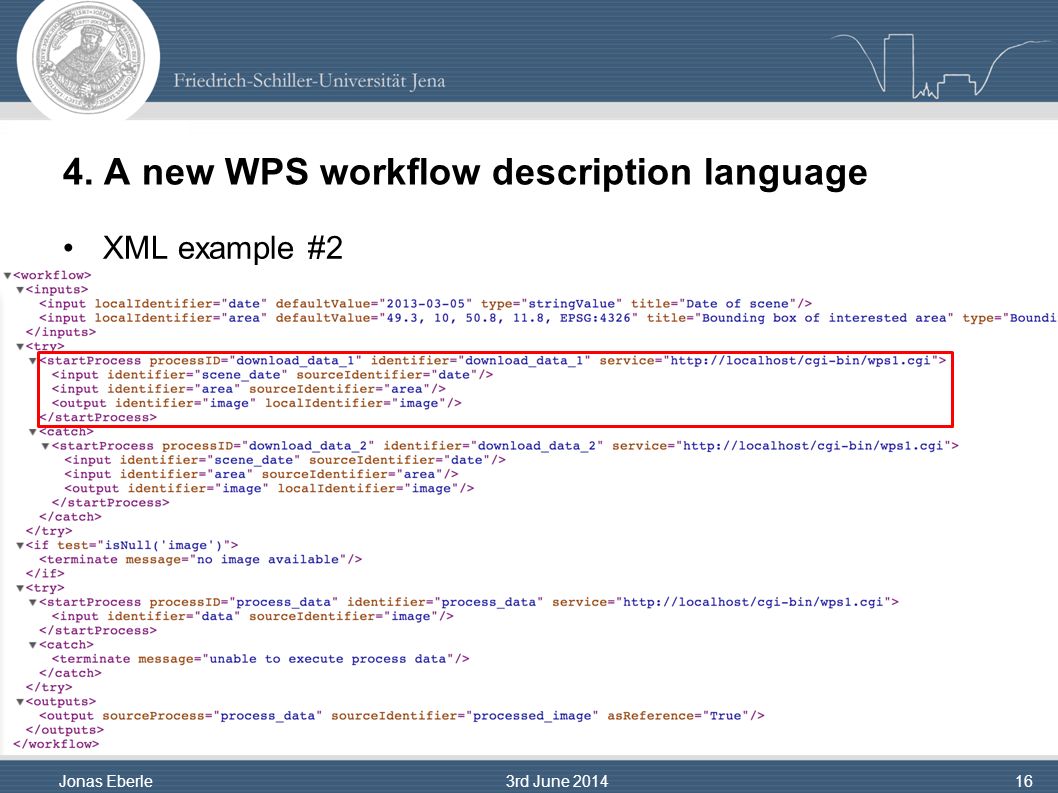Collapse the catch node containing download_data_2
This screenshot has height=793, width=1058.
point(33,432)
